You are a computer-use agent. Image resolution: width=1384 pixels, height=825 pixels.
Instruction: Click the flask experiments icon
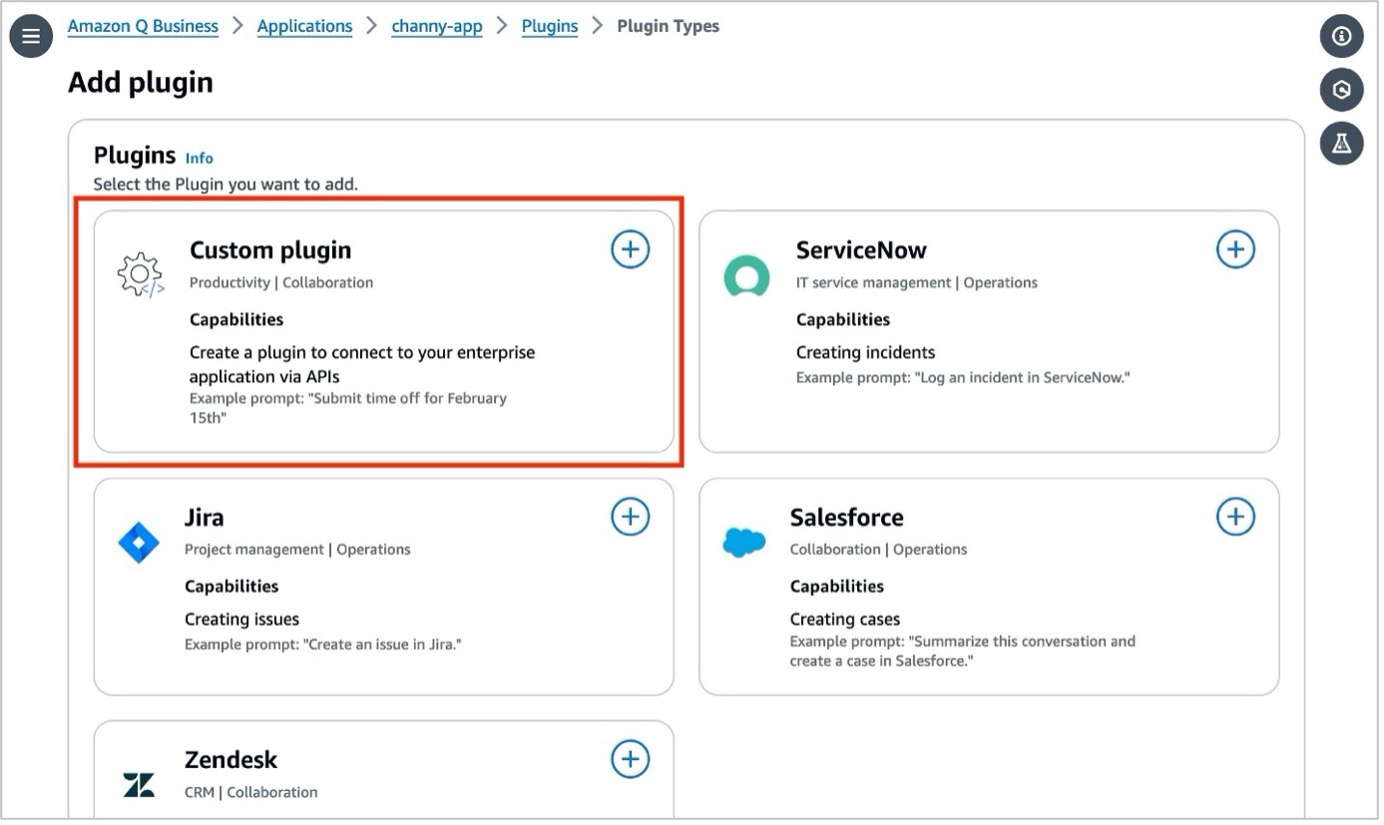[x=1341, y=143]
